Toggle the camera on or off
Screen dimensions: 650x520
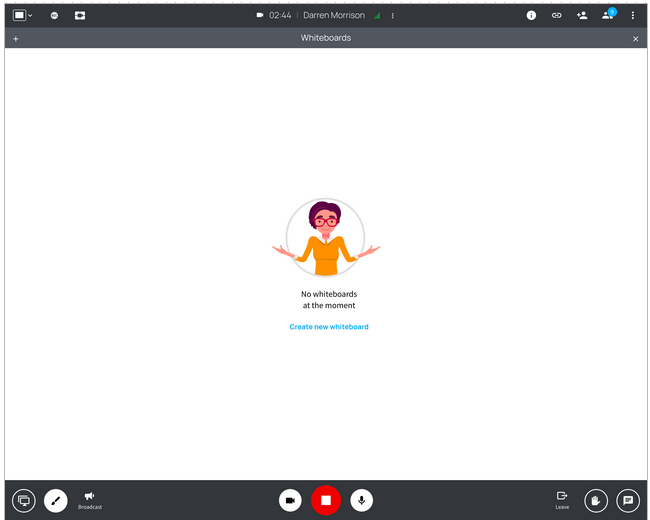click(x=290, y=501)
